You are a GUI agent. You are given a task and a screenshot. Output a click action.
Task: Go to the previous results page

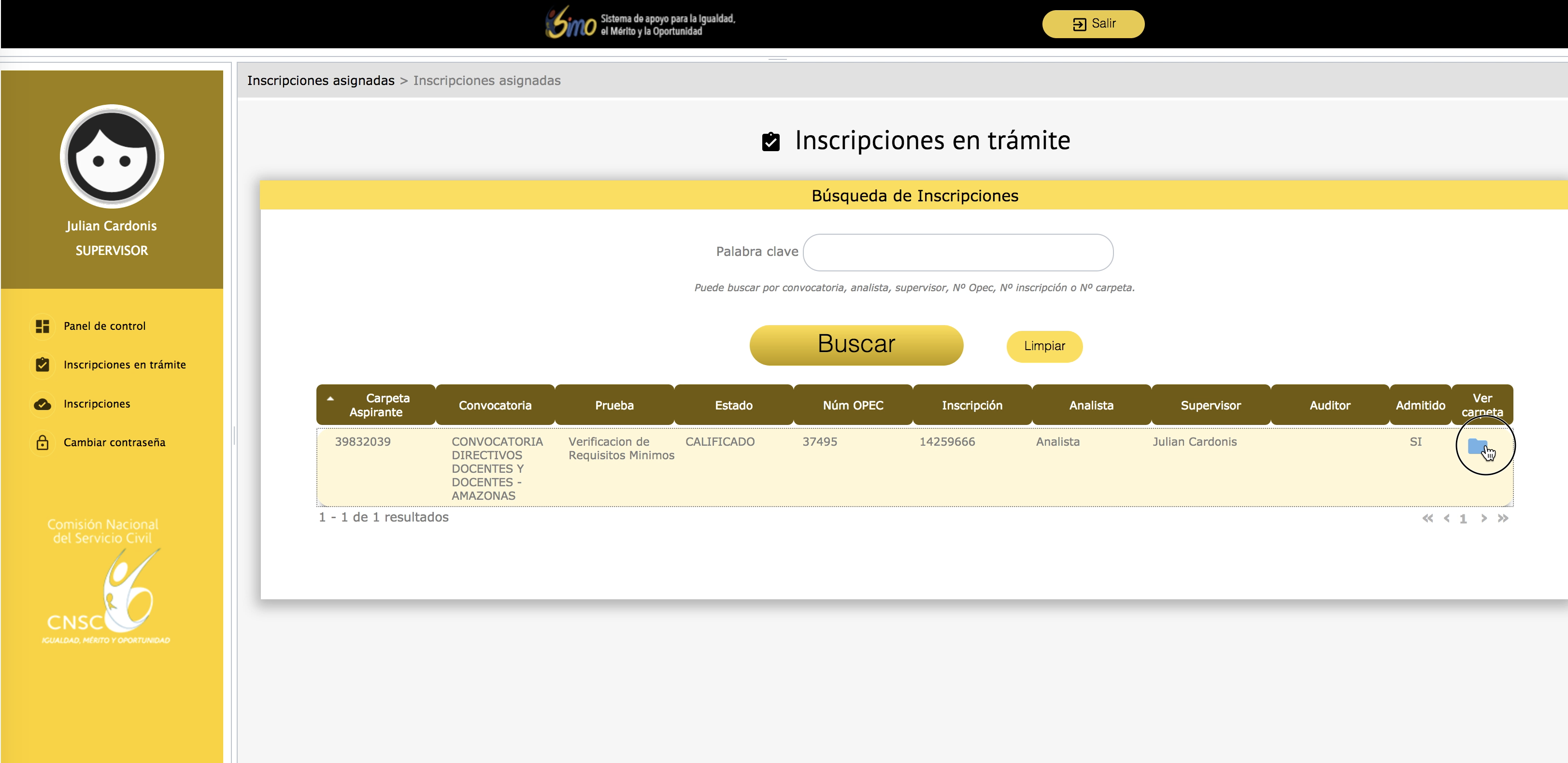pos(1447,518)
